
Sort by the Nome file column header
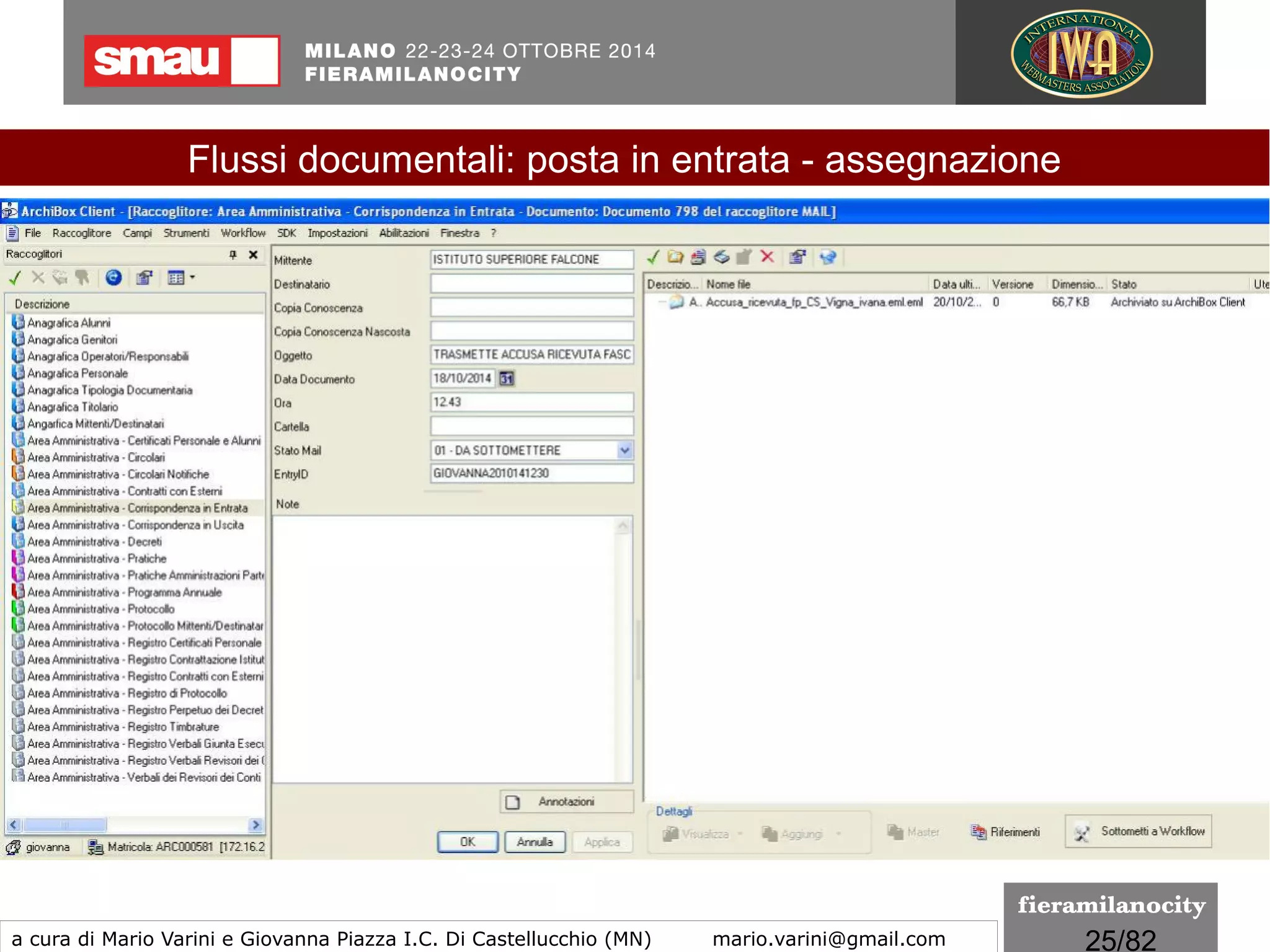click(815, 284)
